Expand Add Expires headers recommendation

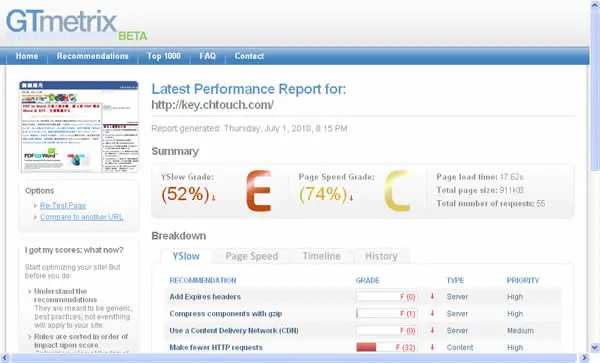tap(205, 297)
